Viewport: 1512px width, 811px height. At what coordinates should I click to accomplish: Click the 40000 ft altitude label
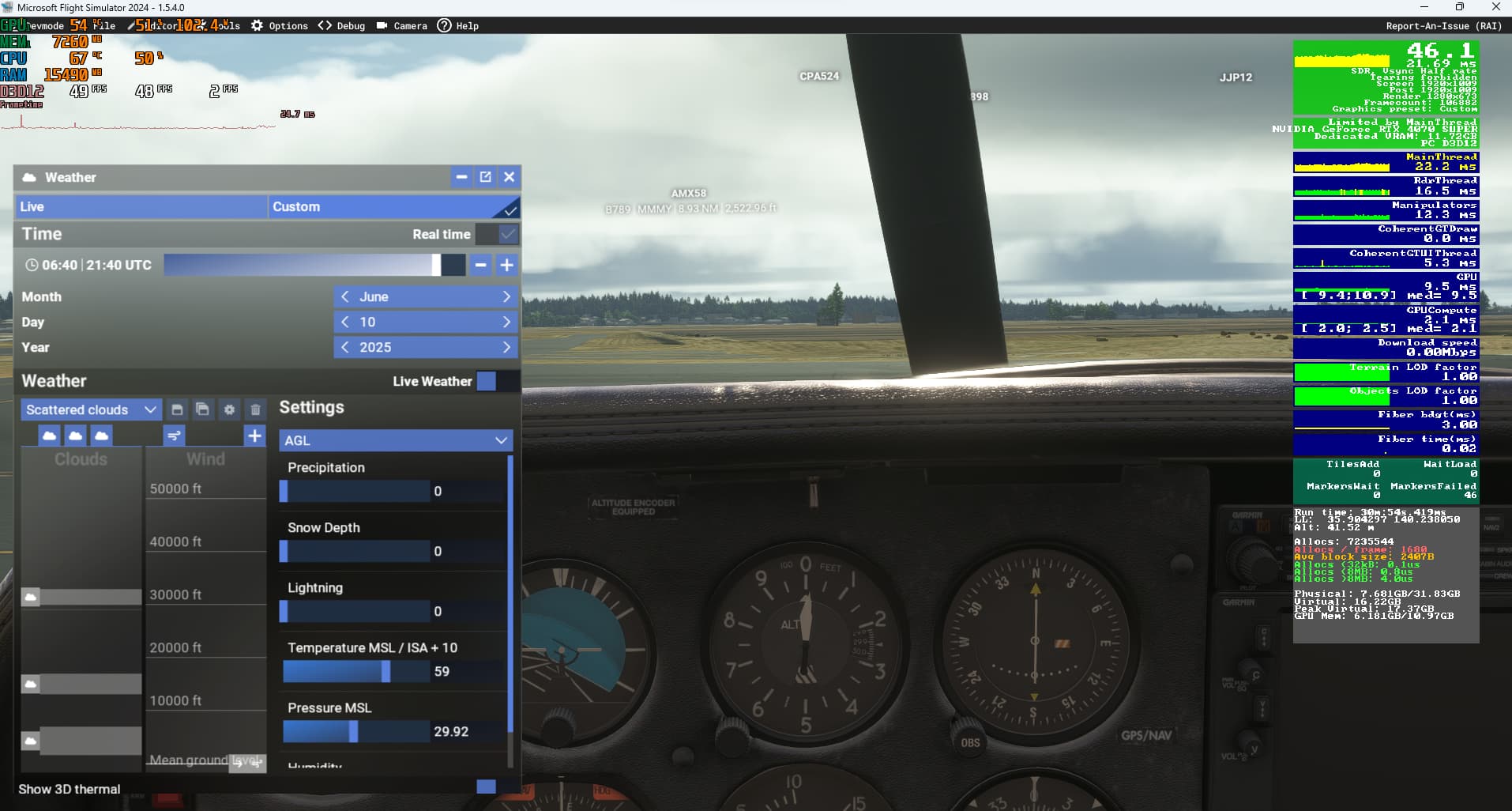[175, 541]
